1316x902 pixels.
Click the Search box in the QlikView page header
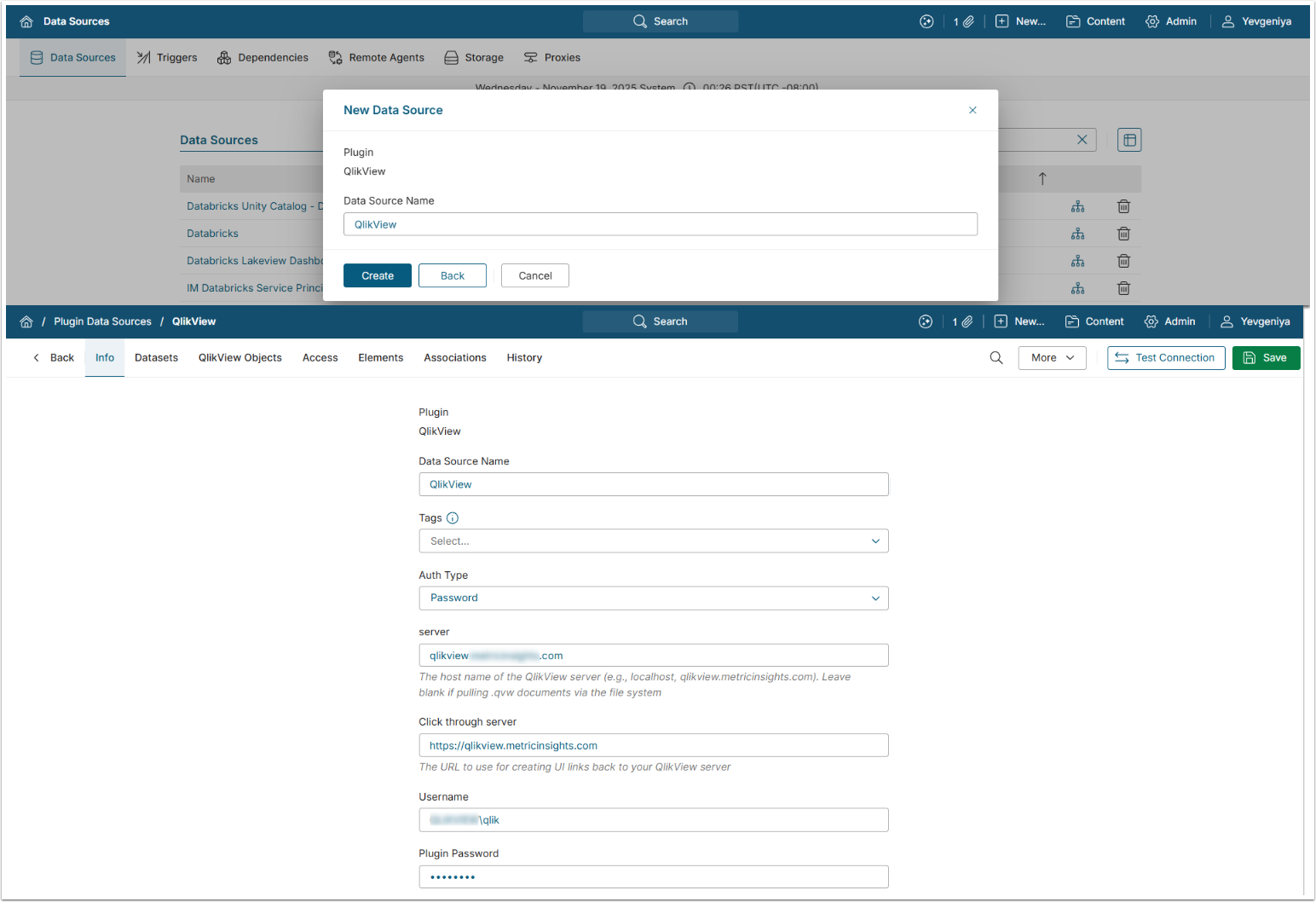[x=661, y=321]
